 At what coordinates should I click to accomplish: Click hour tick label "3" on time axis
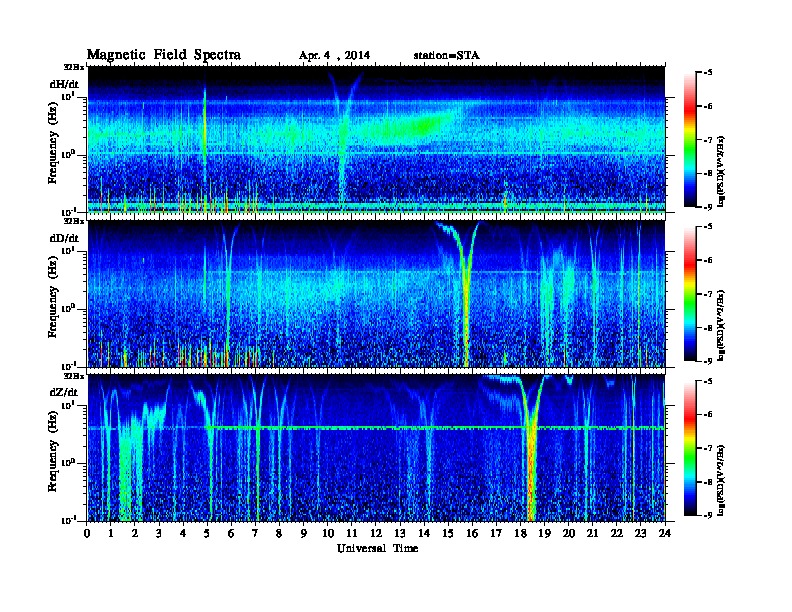tap(159, 533)
